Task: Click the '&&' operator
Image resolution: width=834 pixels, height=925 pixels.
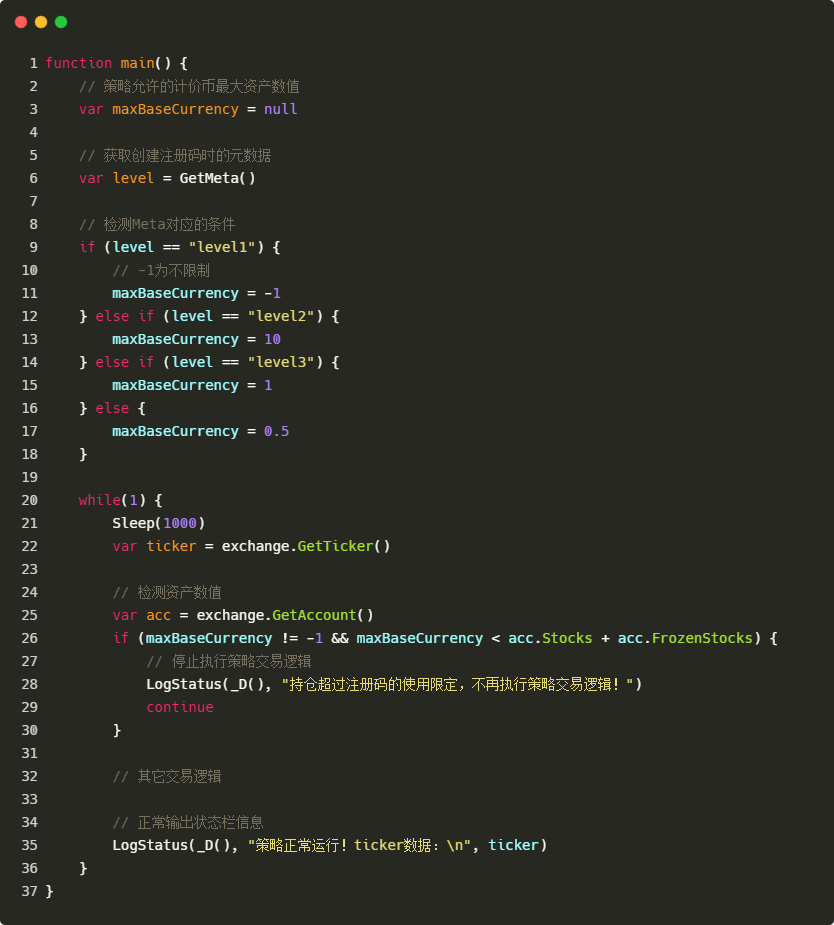Action: (x=340, y=638)
